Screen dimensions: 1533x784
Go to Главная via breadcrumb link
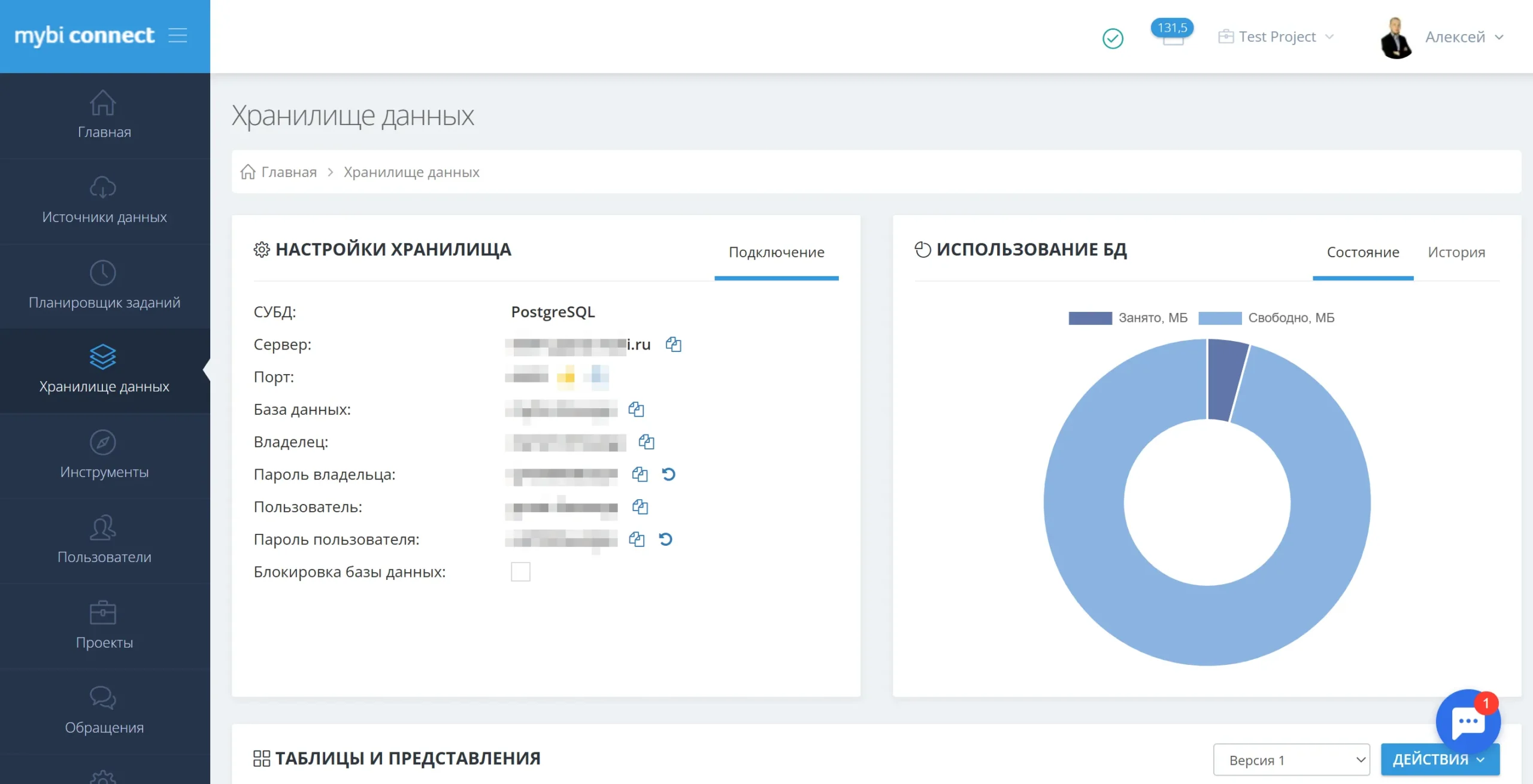(288, 172)
